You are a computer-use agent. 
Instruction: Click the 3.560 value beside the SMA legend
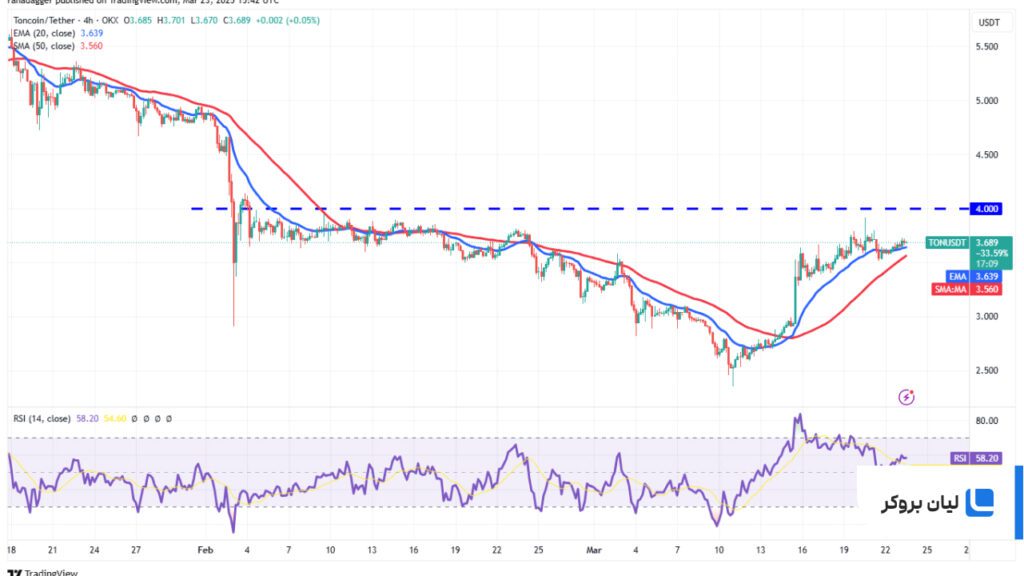[91, 46]
